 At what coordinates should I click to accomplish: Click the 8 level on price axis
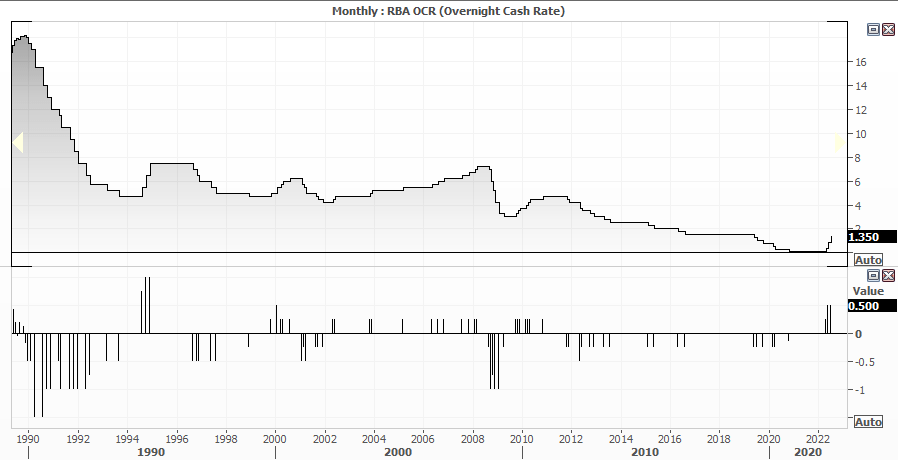[858, 158]
